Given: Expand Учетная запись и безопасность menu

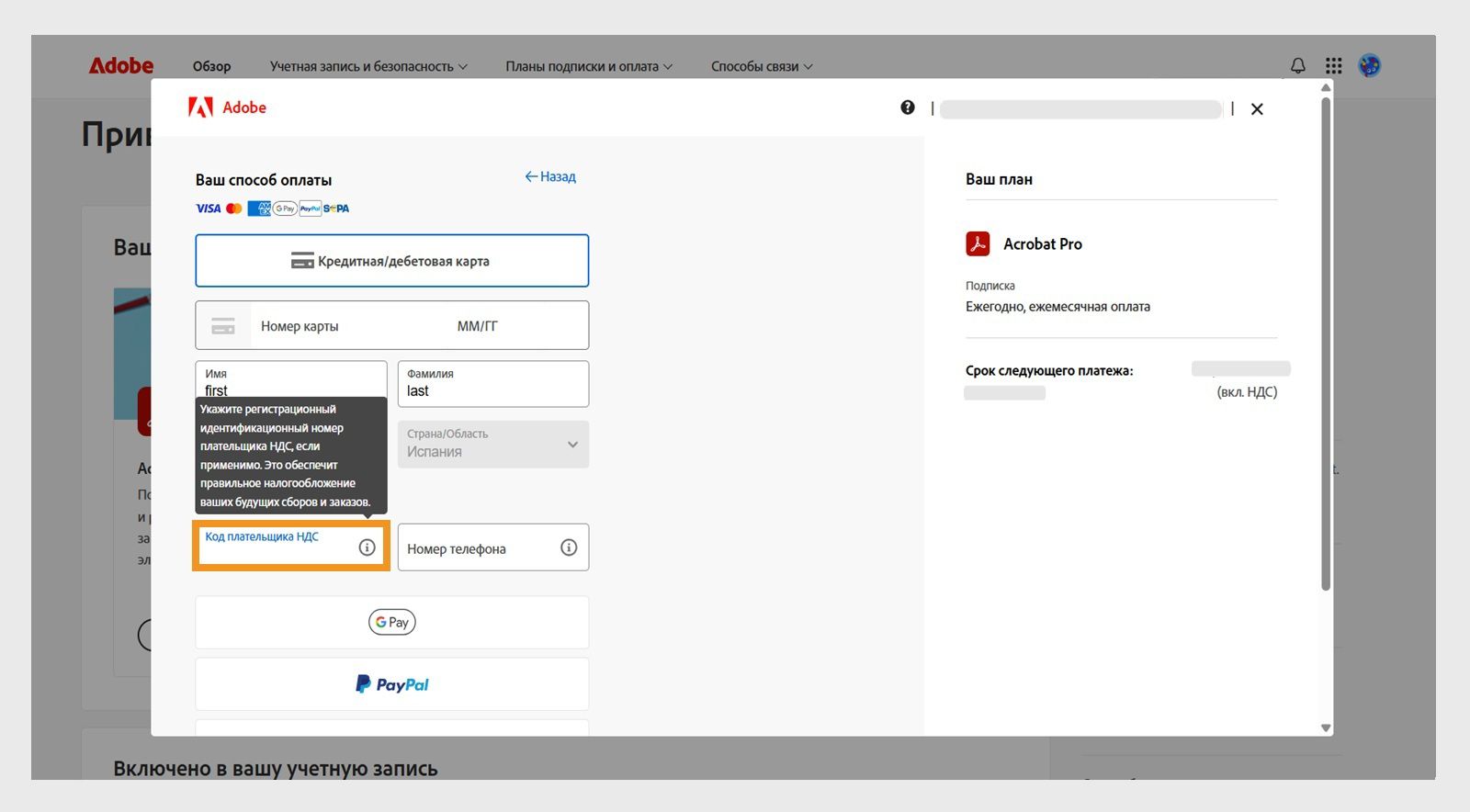Looking at the screenshot, I should (x=368, y=66).
